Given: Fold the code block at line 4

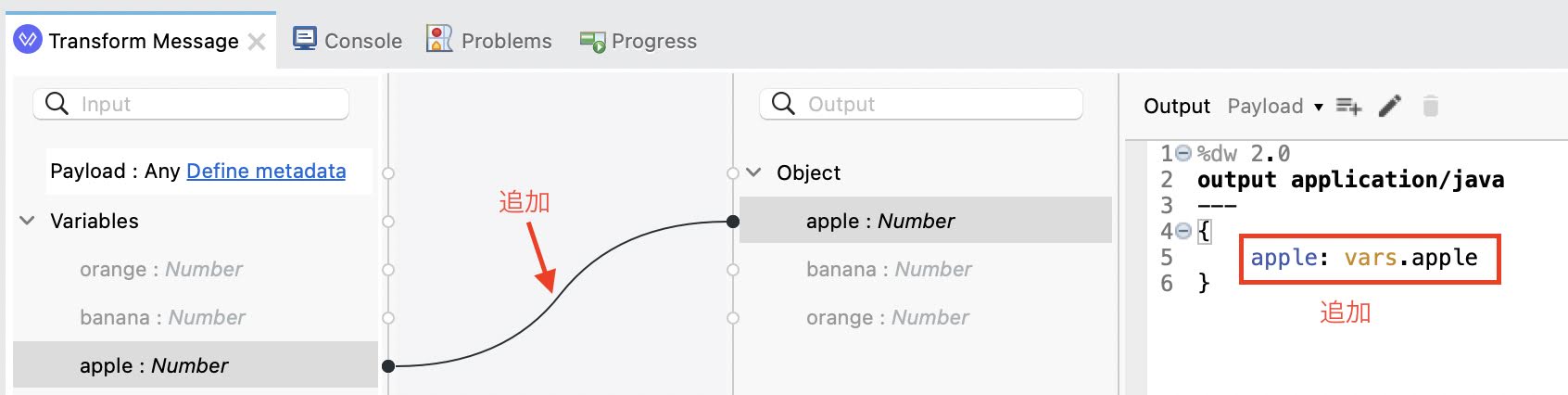Looking at the screenshot, I should (1182, 231).
